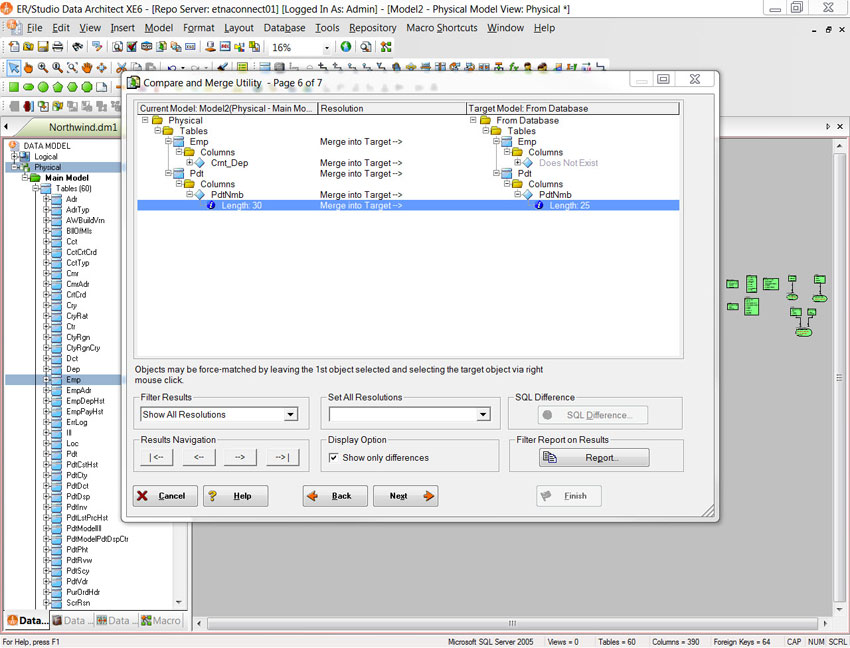850x648 pixels.
Task: Collapse the Tables (60) node in explorer
Action: [x=35, y=188]
